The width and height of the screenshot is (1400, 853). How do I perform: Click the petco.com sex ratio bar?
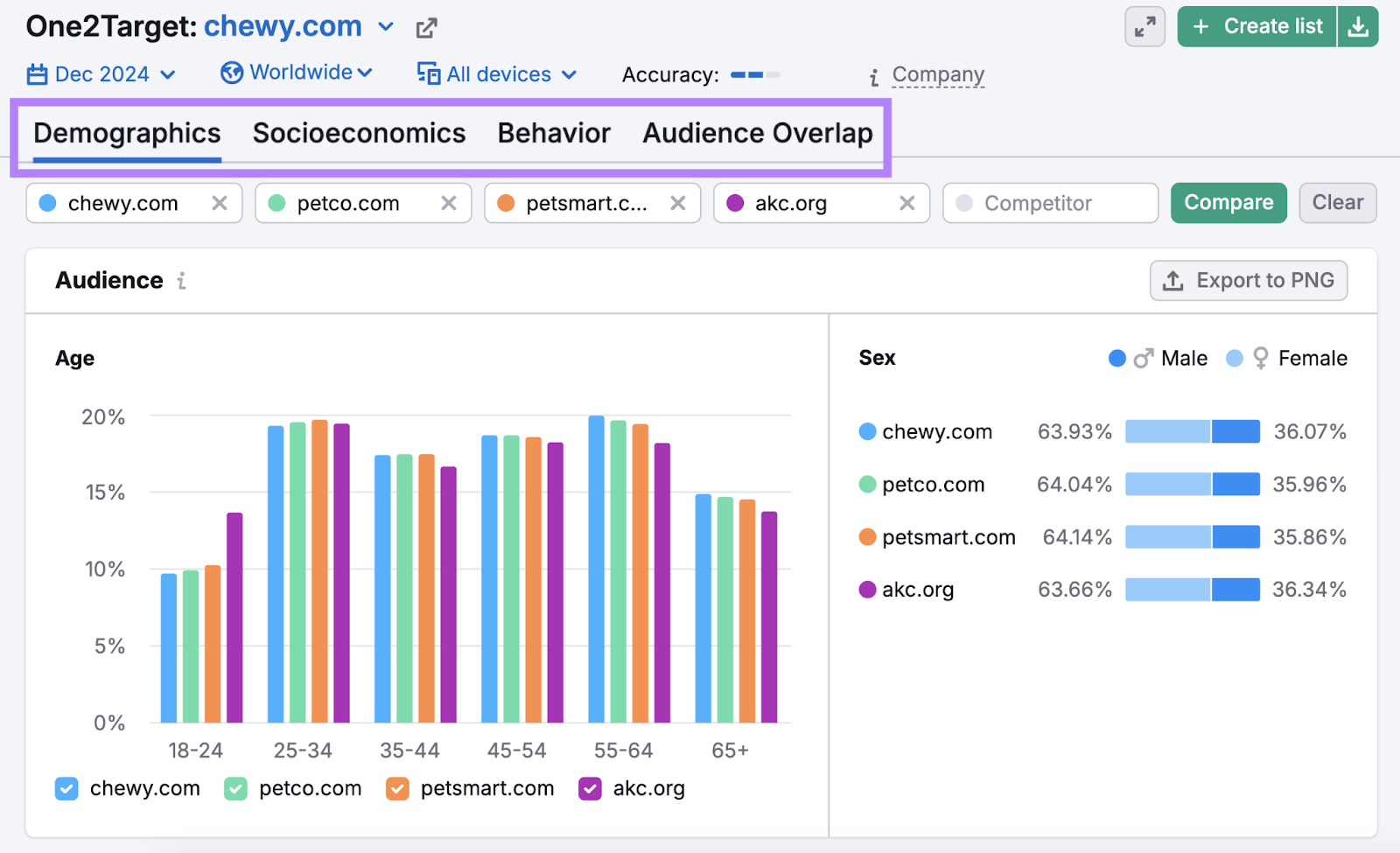coord(1193,484)
